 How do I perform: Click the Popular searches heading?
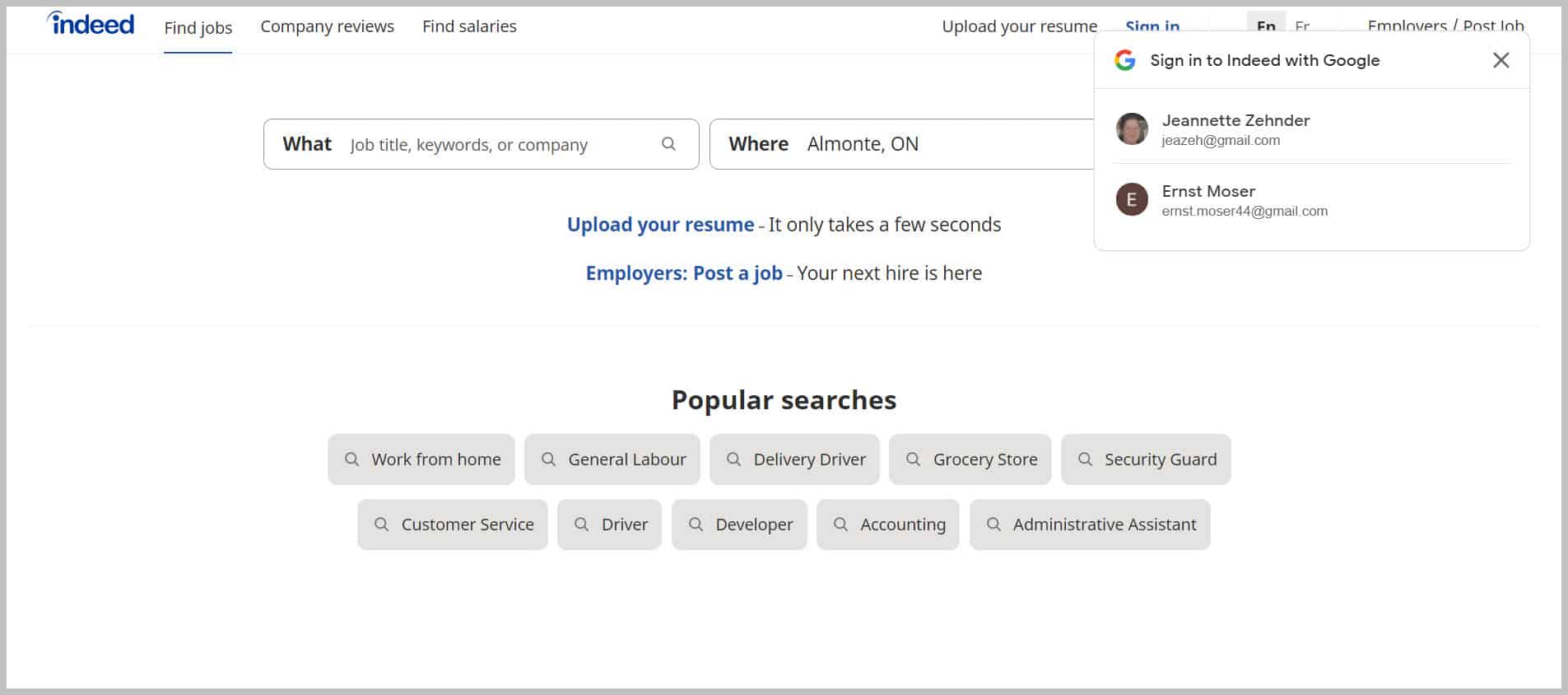click(x=784, y=400)
